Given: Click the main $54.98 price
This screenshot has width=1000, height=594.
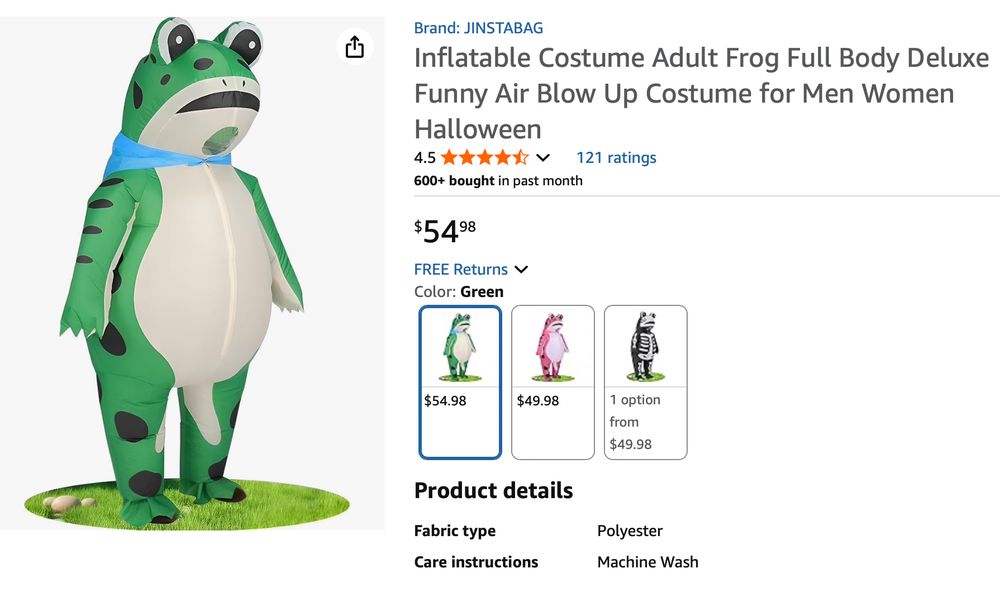Looking at the screenshot, I should click(445, 231).
